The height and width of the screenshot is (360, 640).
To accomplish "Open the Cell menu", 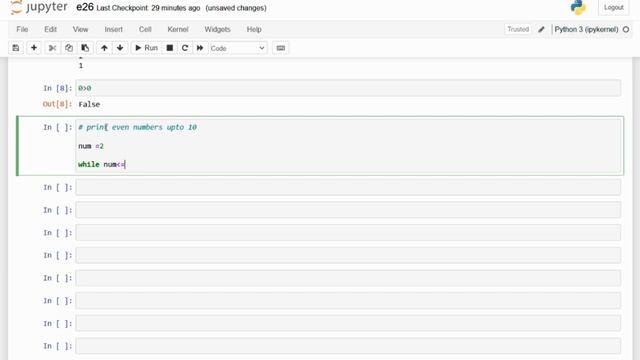I will pyautogui.click(x=145, y=29).
